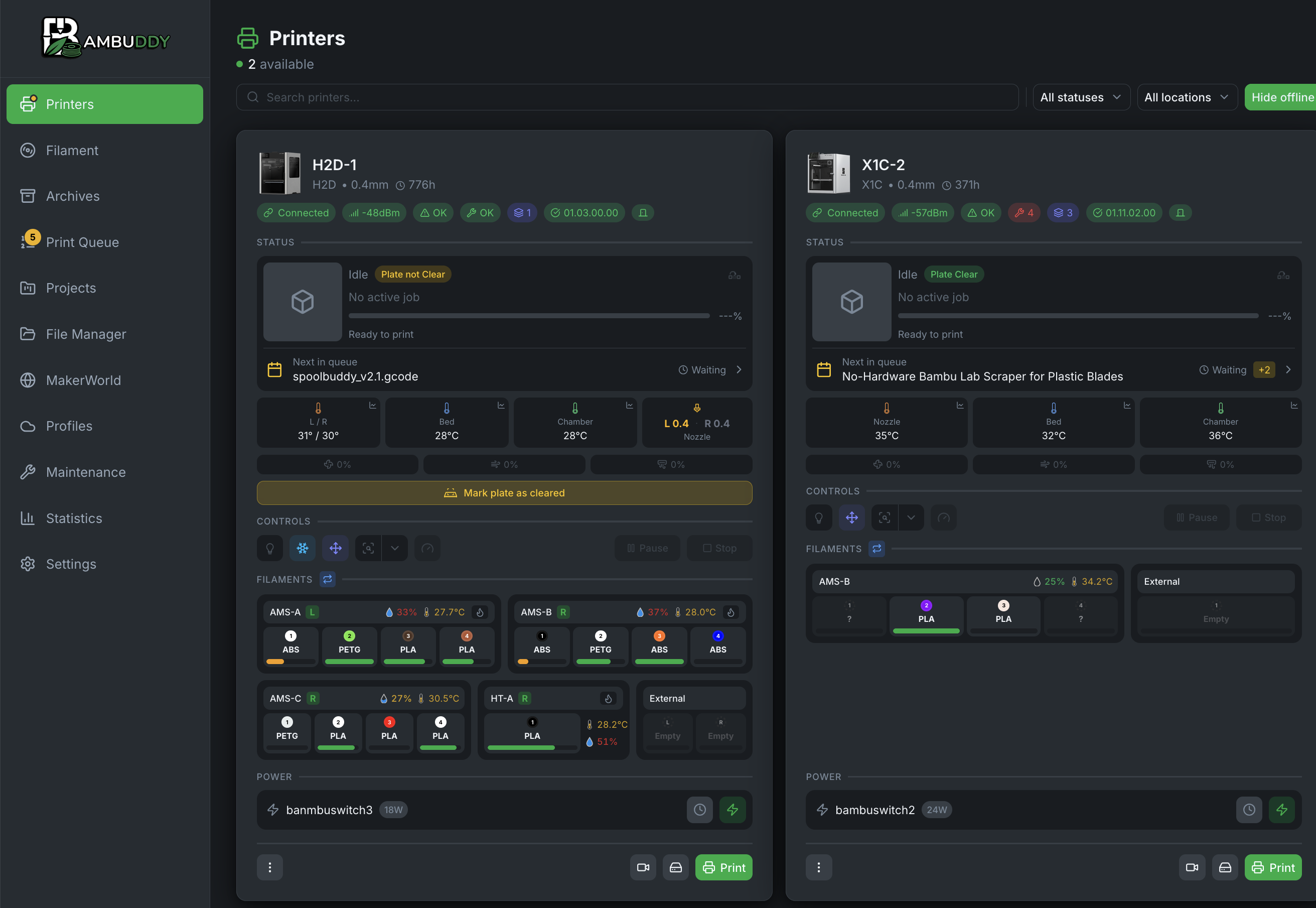Refresh filaments with H2D-1 sync icon
The height and width of the screenshot is (908, 1316).
click(x=328, y=579)
